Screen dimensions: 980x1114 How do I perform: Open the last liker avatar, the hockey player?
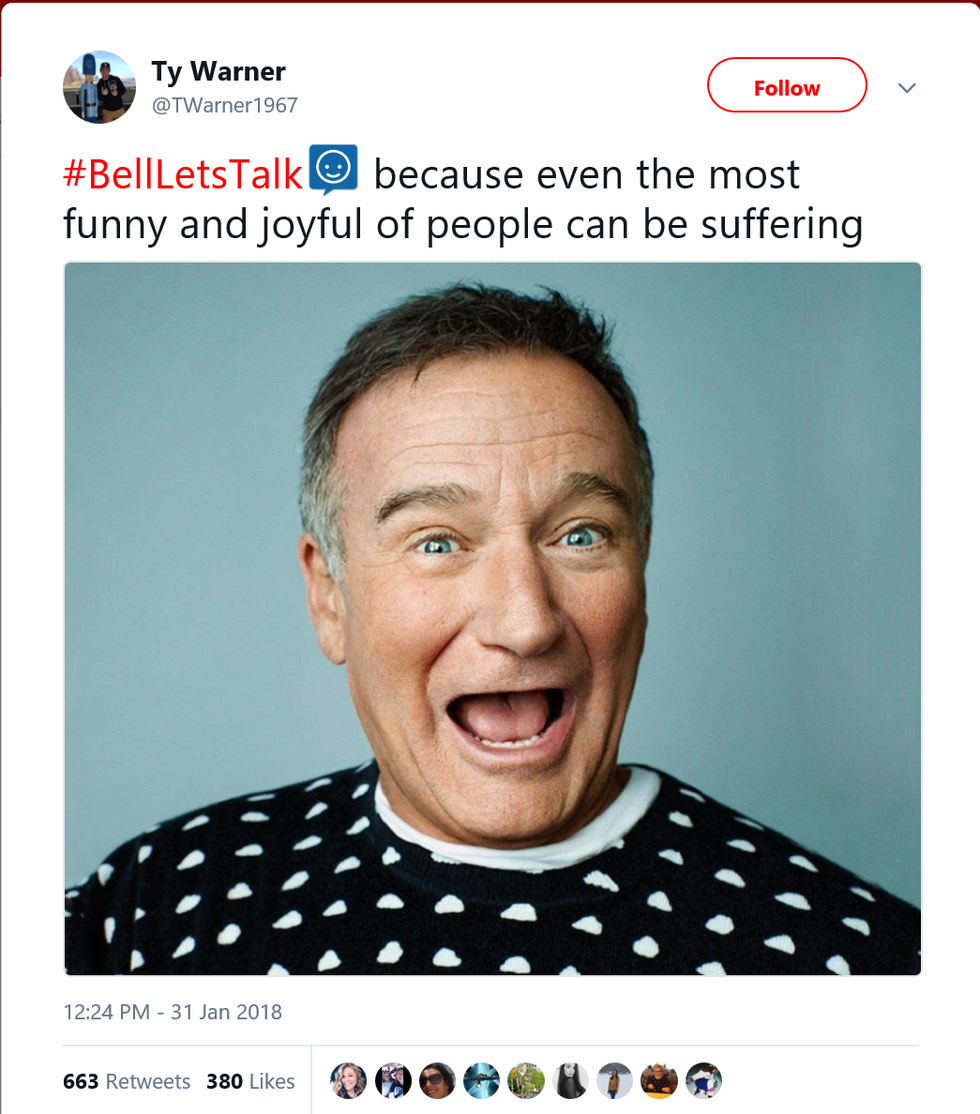[704, 1080]
